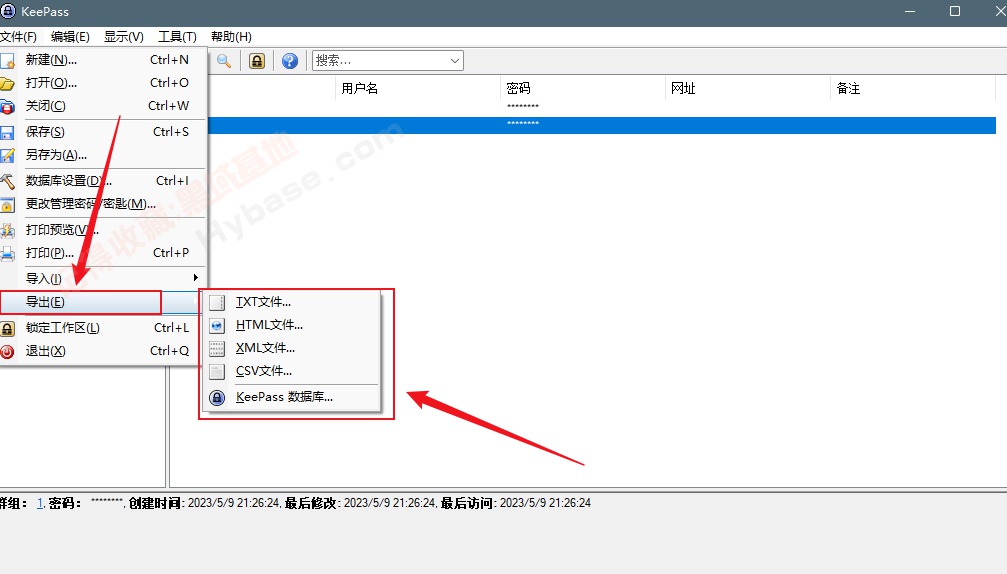Click the 退出(X) red power icon

[7, 352]
